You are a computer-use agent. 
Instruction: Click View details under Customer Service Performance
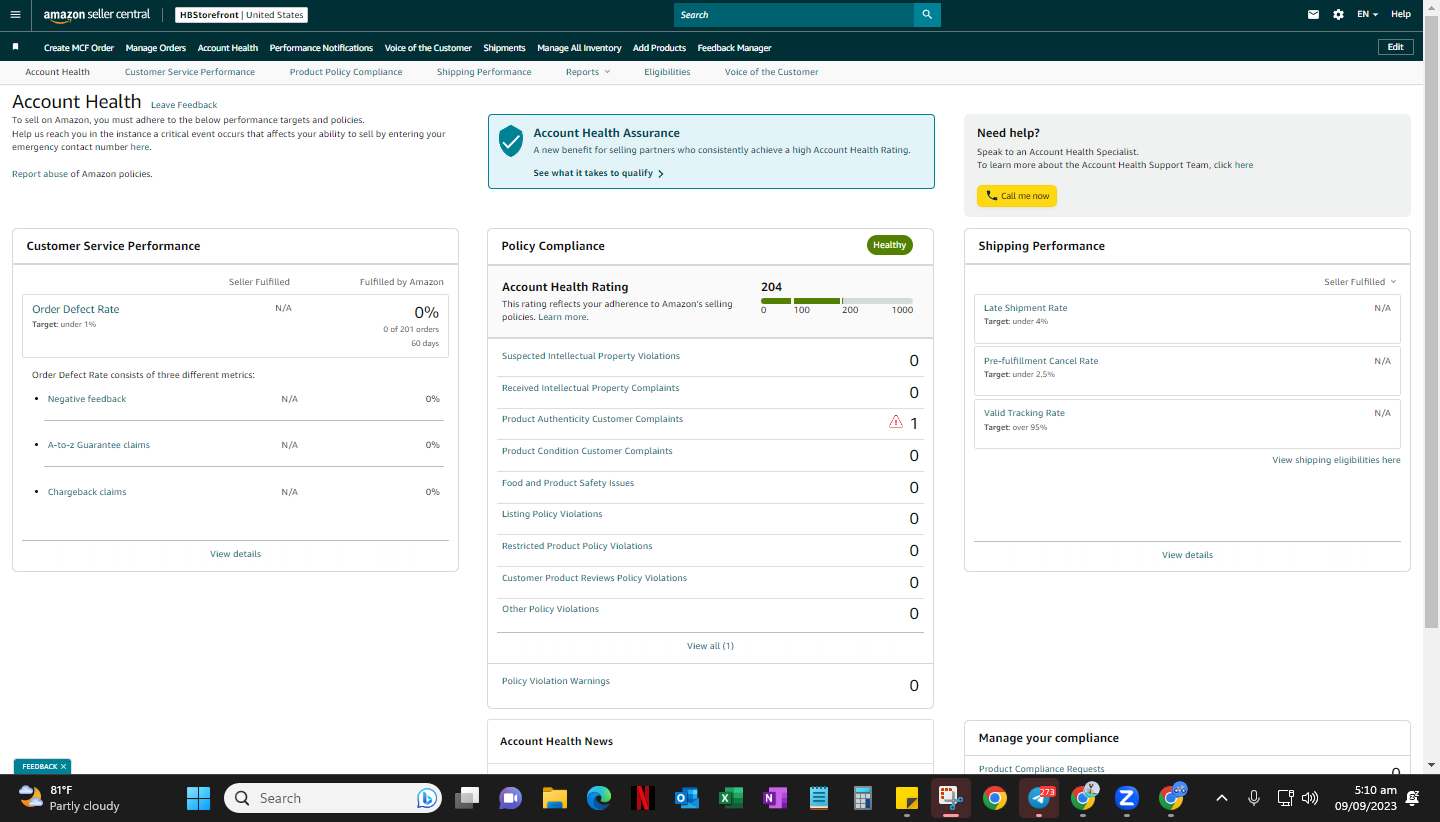(235, 554)
